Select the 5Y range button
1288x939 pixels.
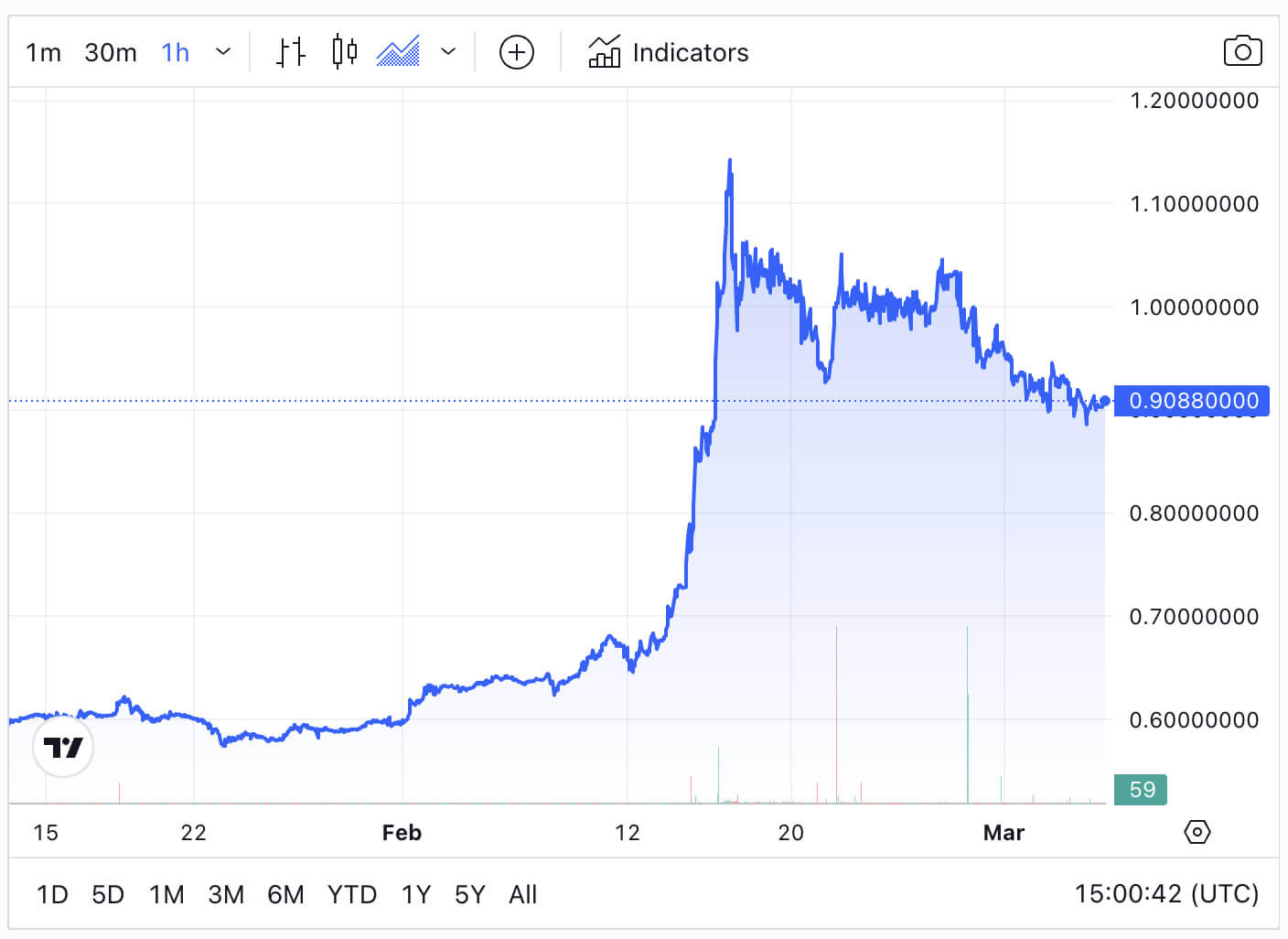click(470, 894)
